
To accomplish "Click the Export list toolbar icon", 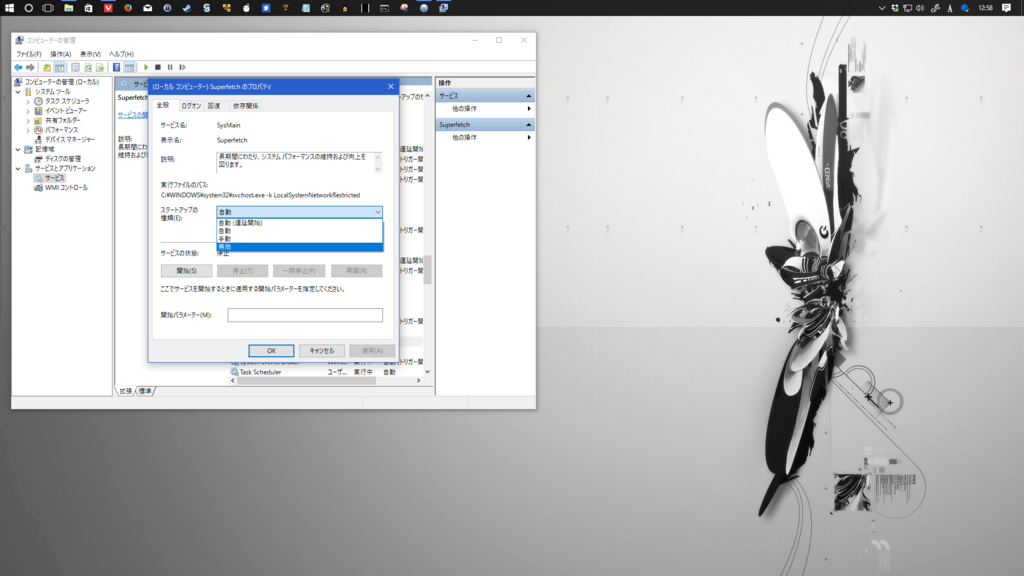I will [100, 67].
